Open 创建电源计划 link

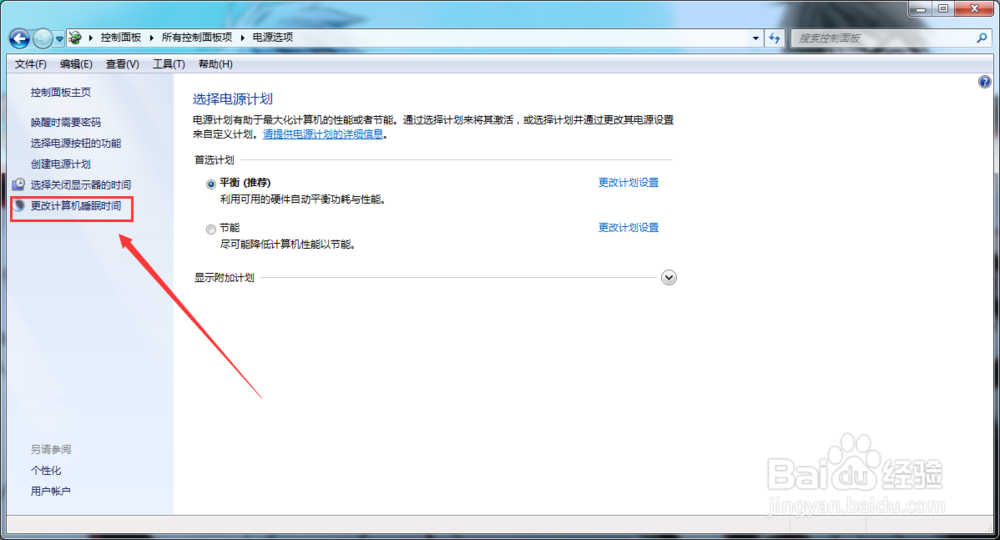tap(61, 164)
